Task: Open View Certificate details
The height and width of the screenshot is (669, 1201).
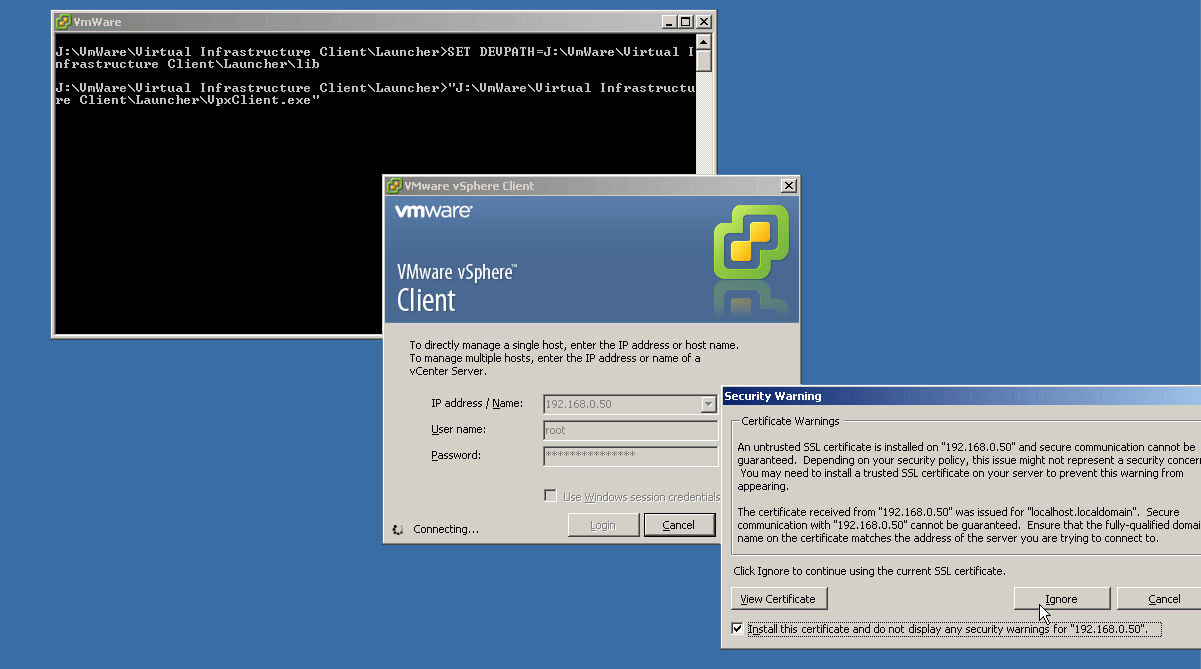Action: pos(779,599)
